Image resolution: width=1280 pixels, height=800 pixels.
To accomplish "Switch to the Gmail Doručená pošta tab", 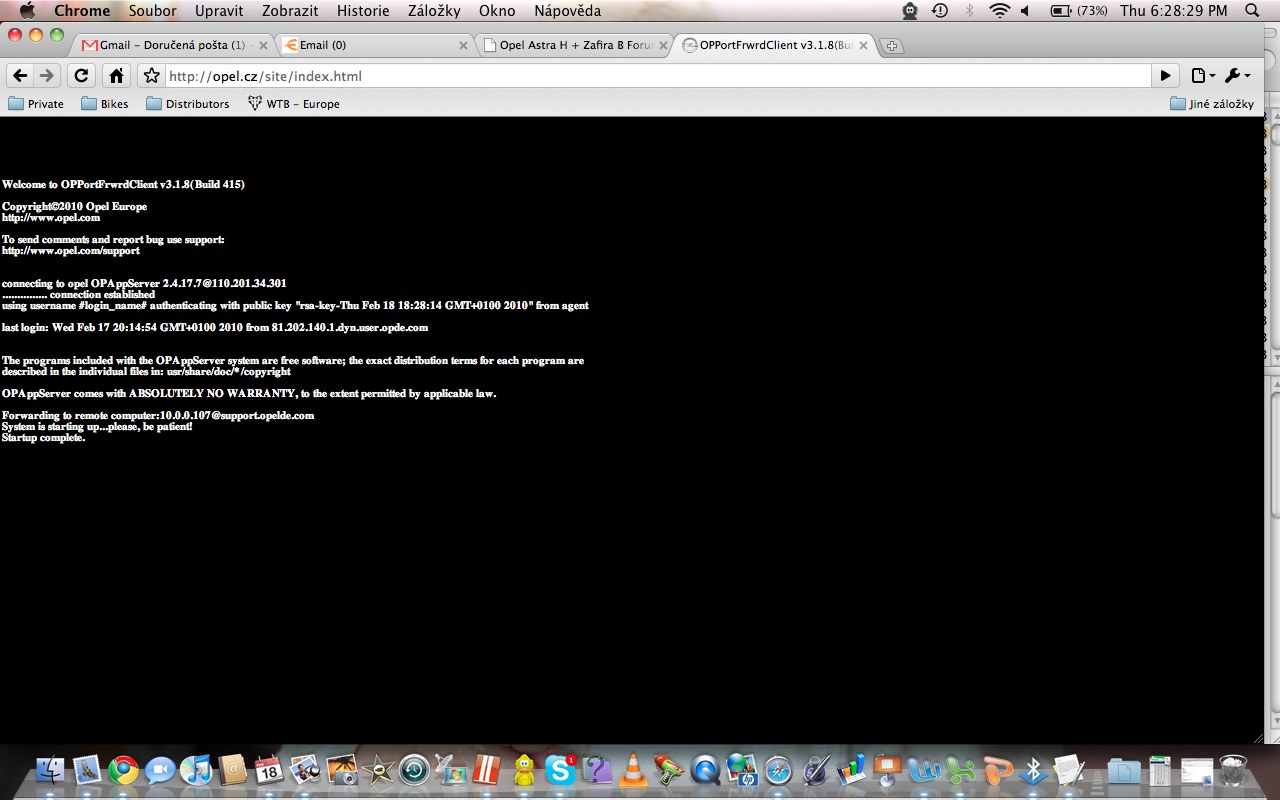I will pyautogui.click(x=170, y=45).
